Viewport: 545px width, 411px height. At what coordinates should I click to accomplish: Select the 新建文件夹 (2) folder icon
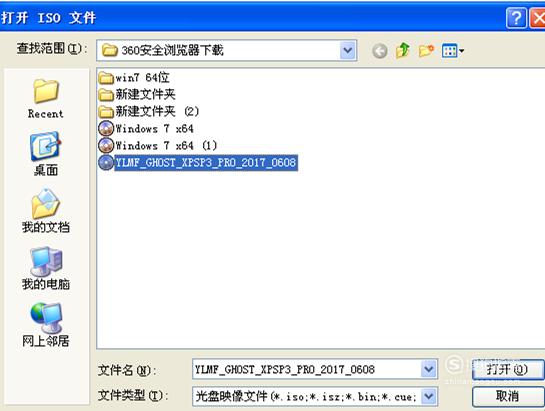tap(106, 112)
